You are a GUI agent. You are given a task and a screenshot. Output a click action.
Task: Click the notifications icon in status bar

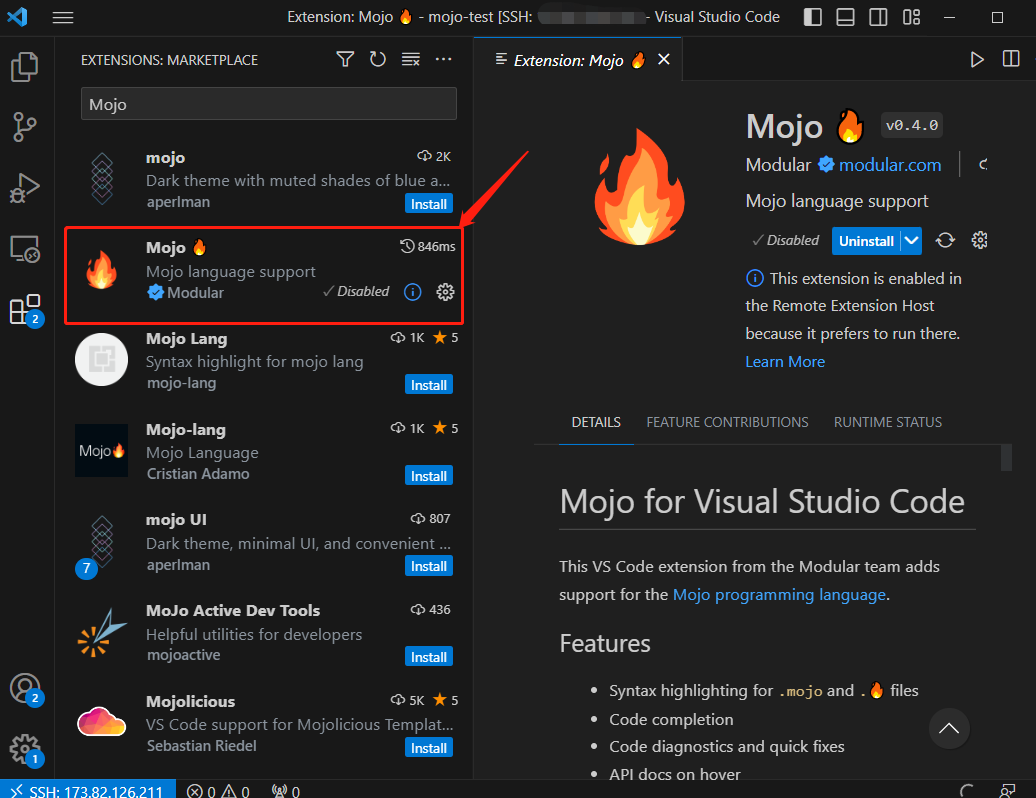point(1007,791)
